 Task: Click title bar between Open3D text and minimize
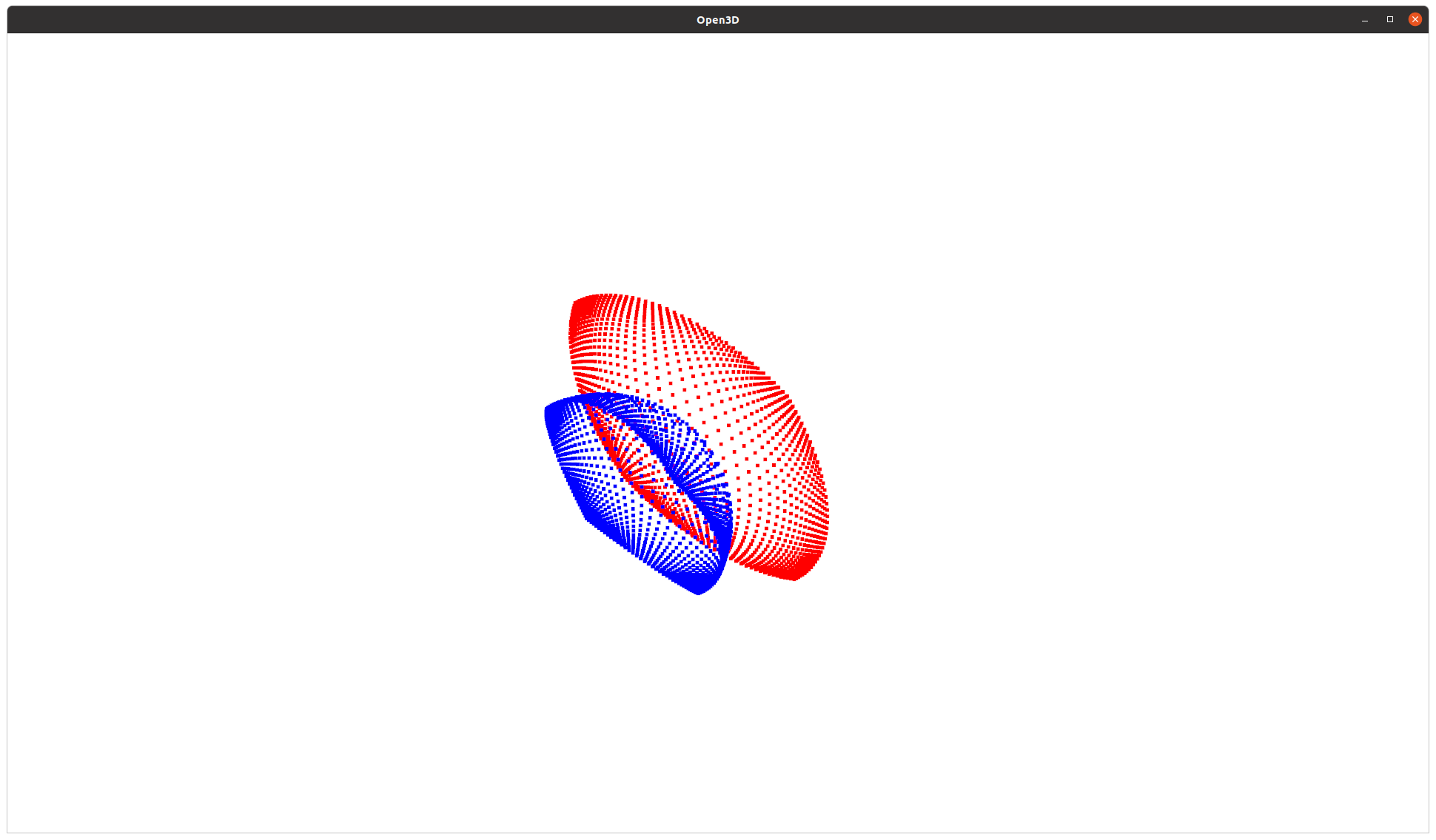(x=1036, y=20)
